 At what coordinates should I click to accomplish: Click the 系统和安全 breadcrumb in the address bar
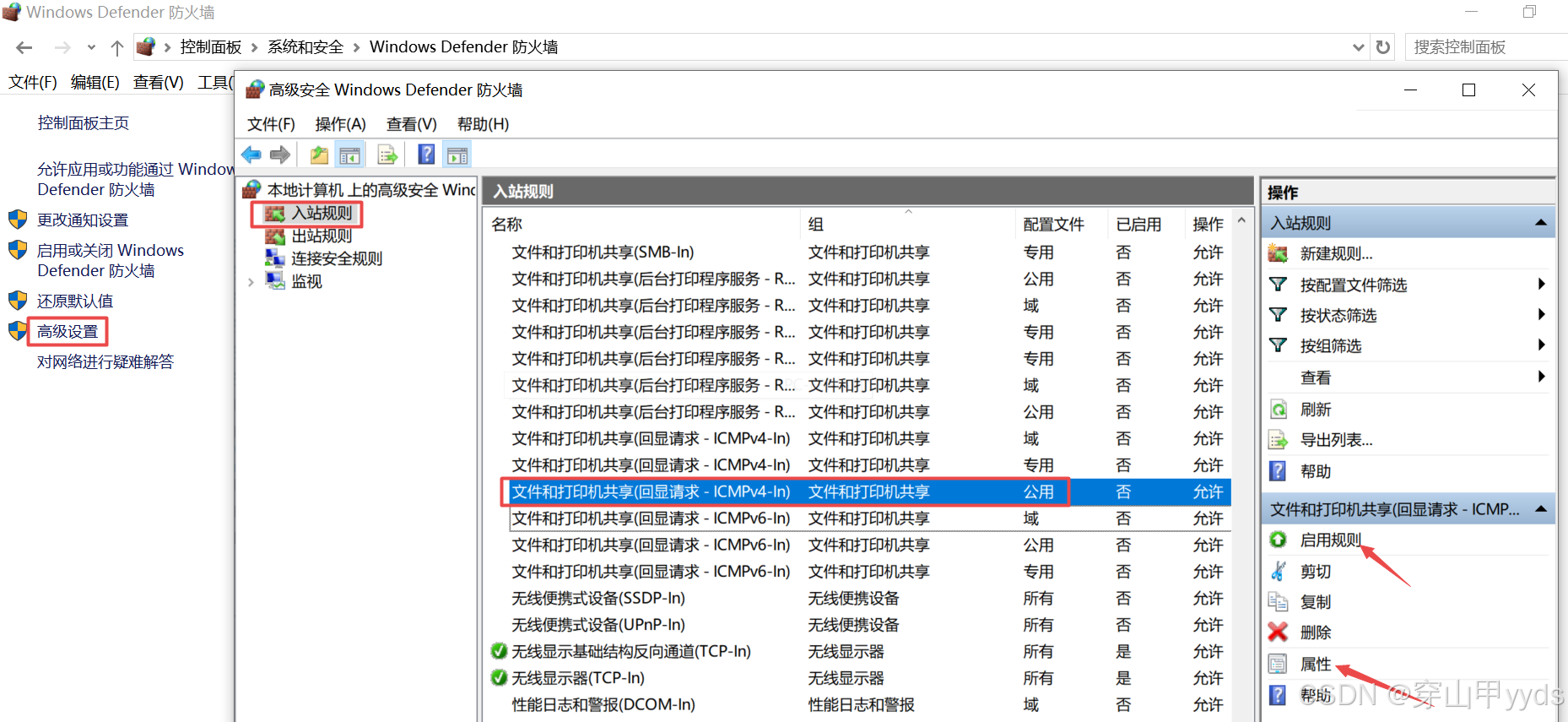pyautogui.click(x=305, y=47)
